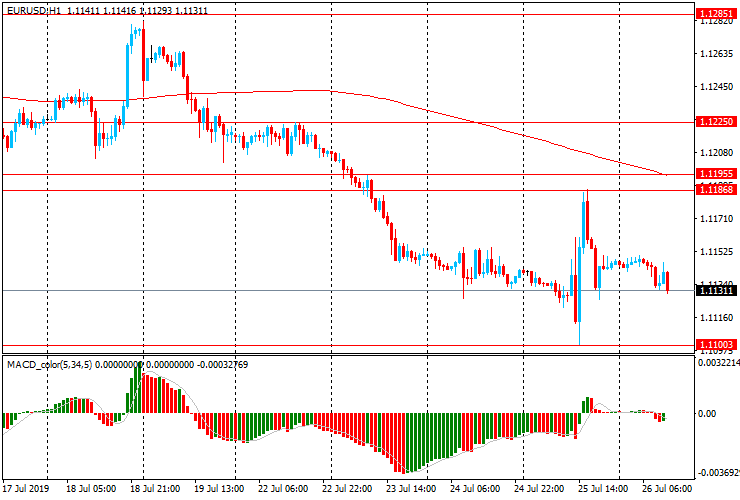Click the 17 Jul 2019 time label
The image size is (740, 500).
25,488
